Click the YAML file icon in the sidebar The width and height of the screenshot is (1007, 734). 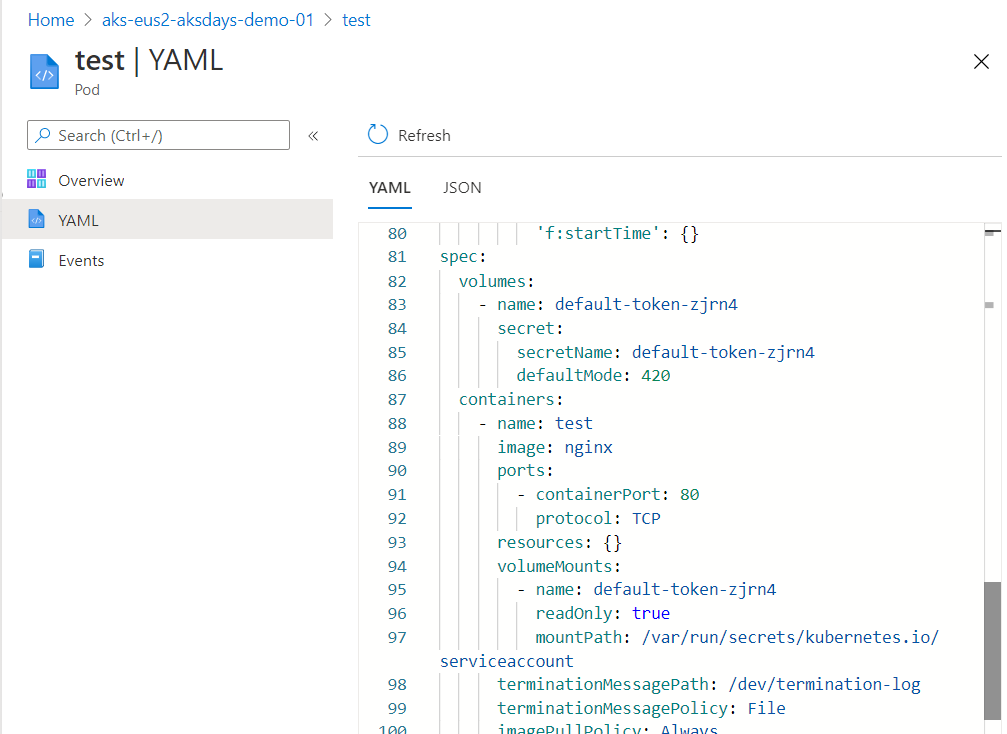(37, 220)
